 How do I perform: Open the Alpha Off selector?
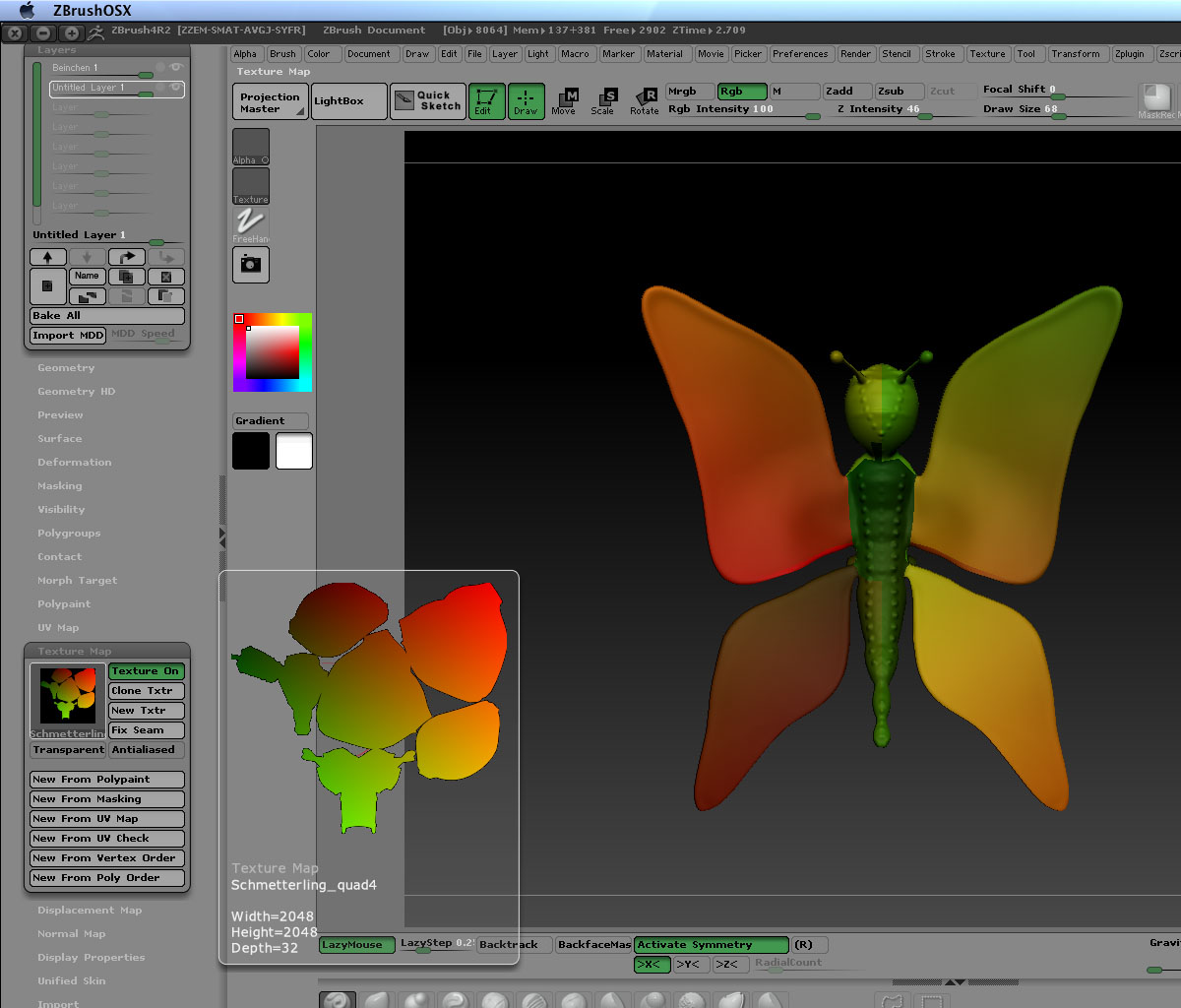coord(250,146)
